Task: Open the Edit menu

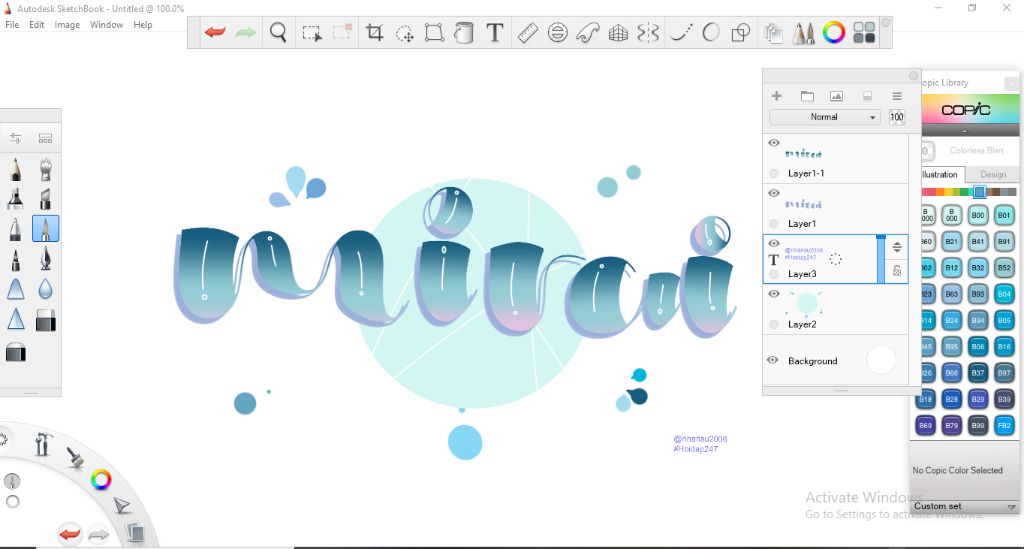Action: click(37, 25)
